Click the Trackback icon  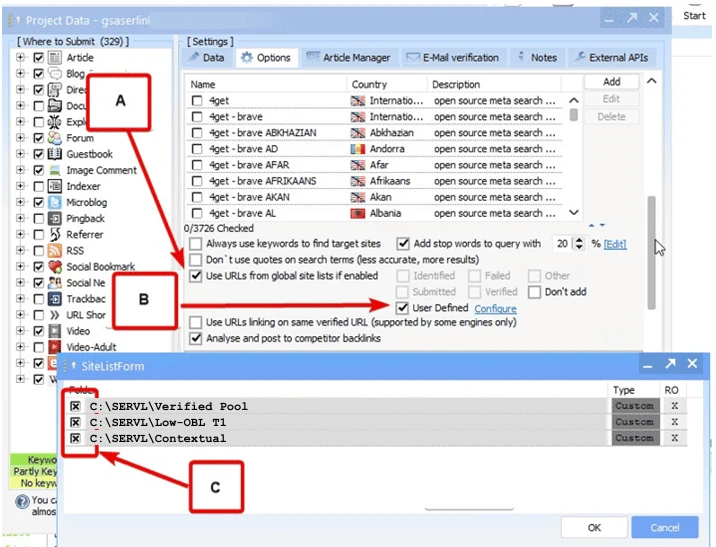[x=55, y=299]
